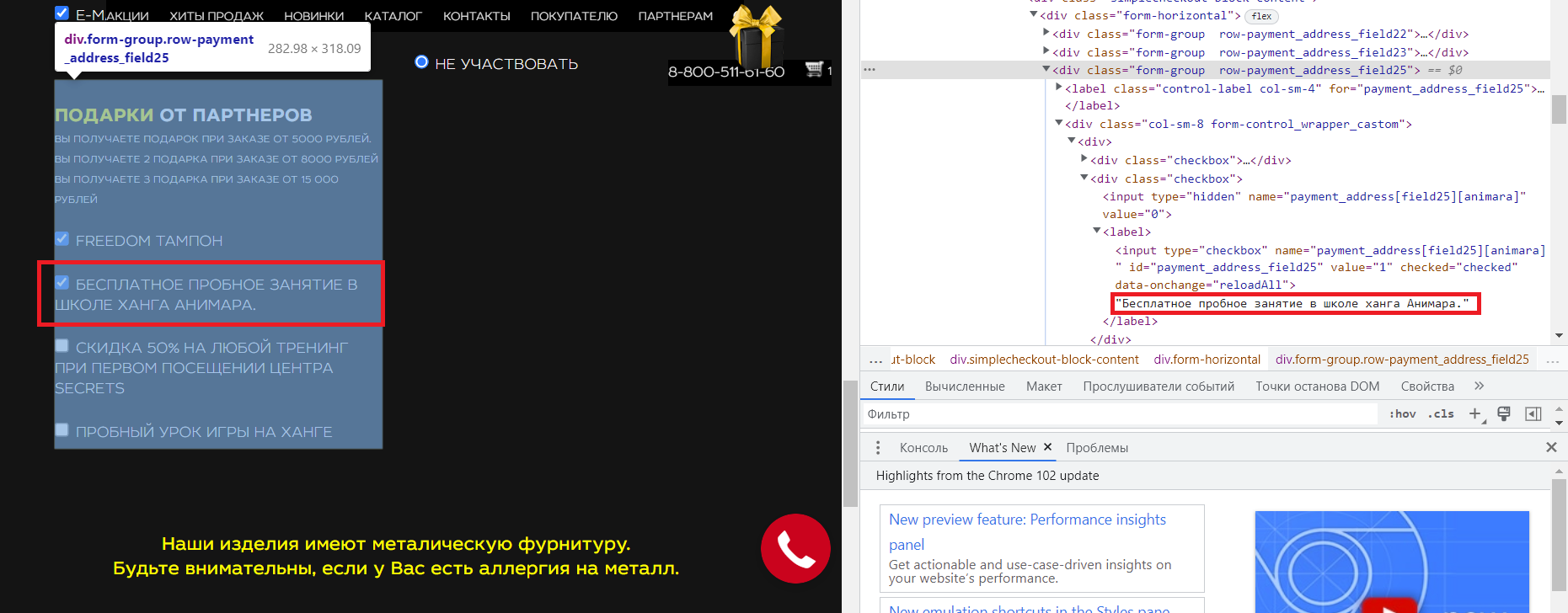This screenshot has height=613, width=1568.
Task: Click the red phone call button
Action: [795, 549]
